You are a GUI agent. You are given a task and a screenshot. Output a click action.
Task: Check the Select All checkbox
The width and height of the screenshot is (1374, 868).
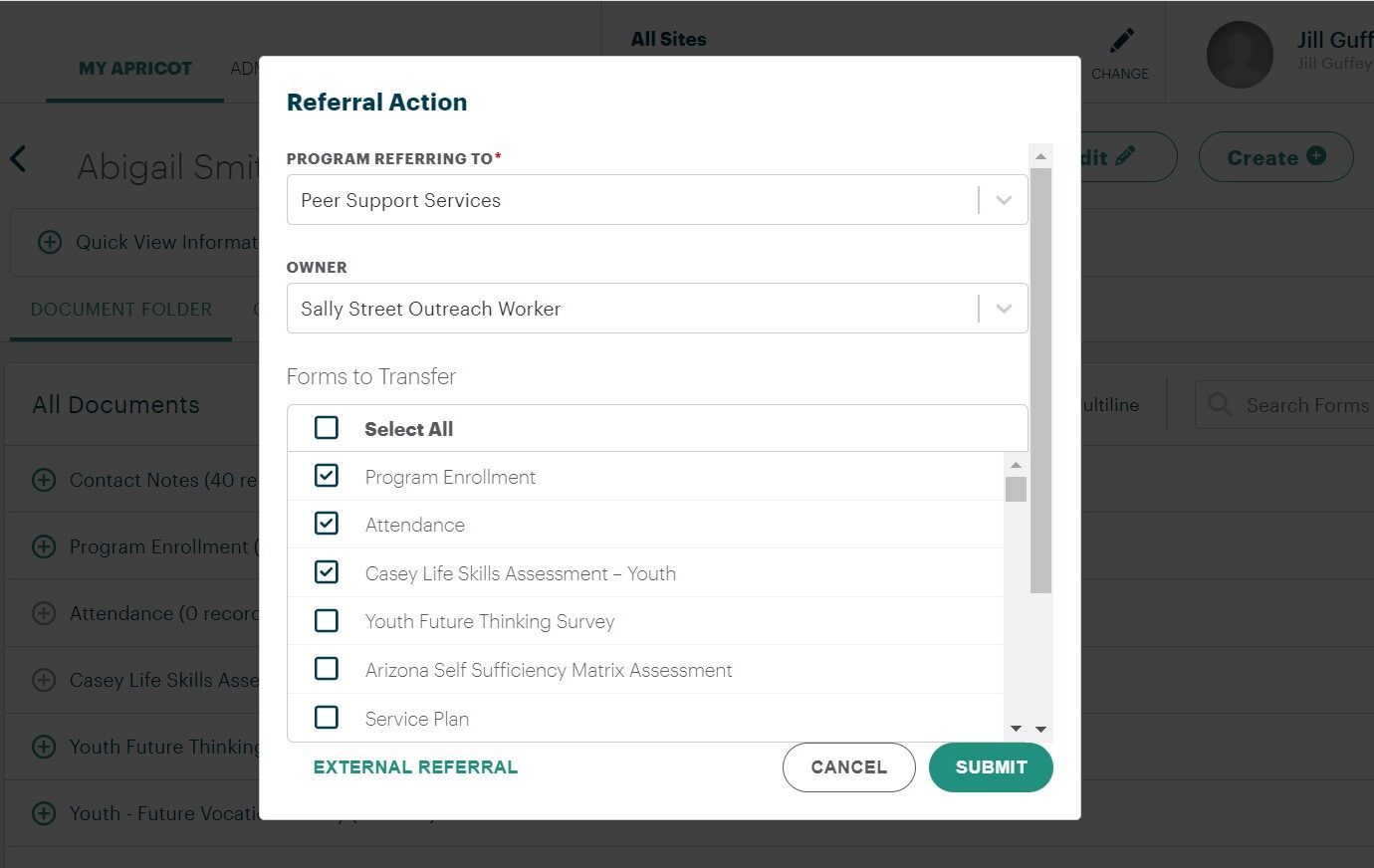(x=327, y=428)
